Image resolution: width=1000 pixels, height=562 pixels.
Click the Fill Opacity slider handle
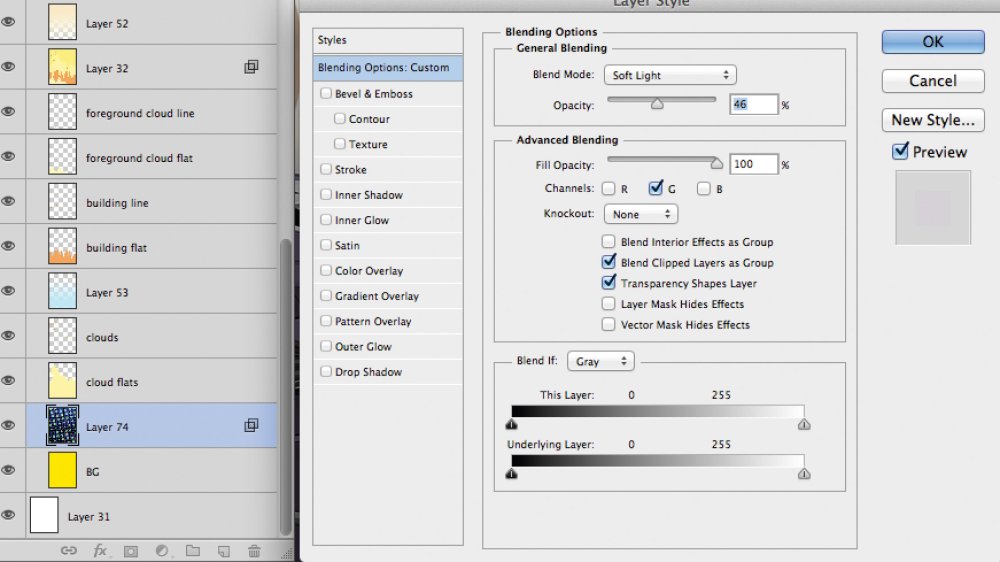coord(717,164)
